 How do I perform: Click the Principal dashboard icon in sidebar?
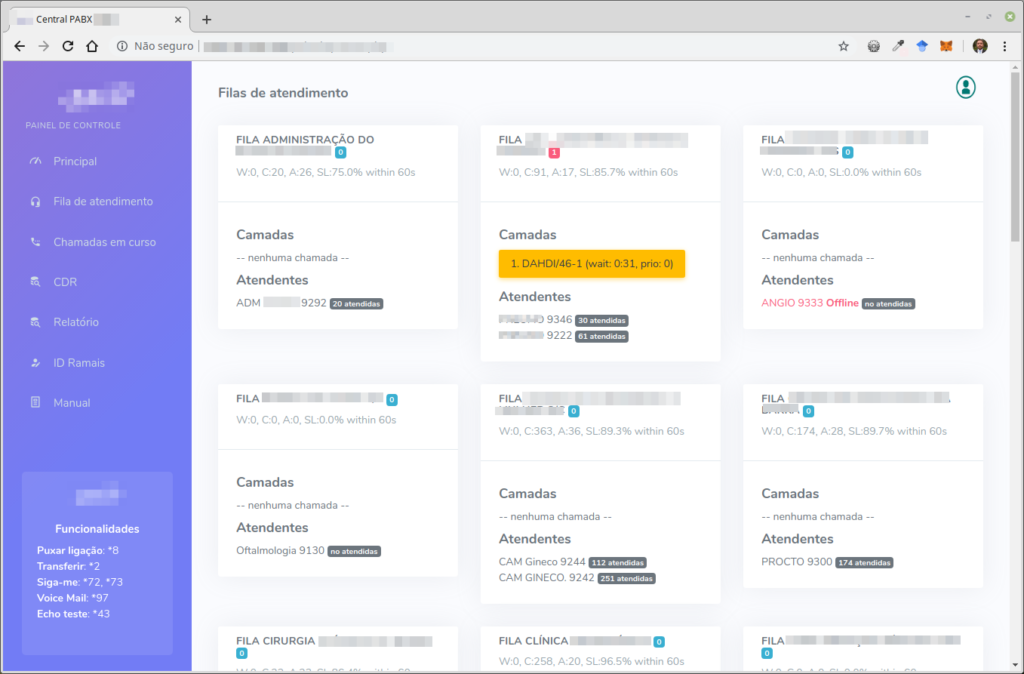pos(36,161)
